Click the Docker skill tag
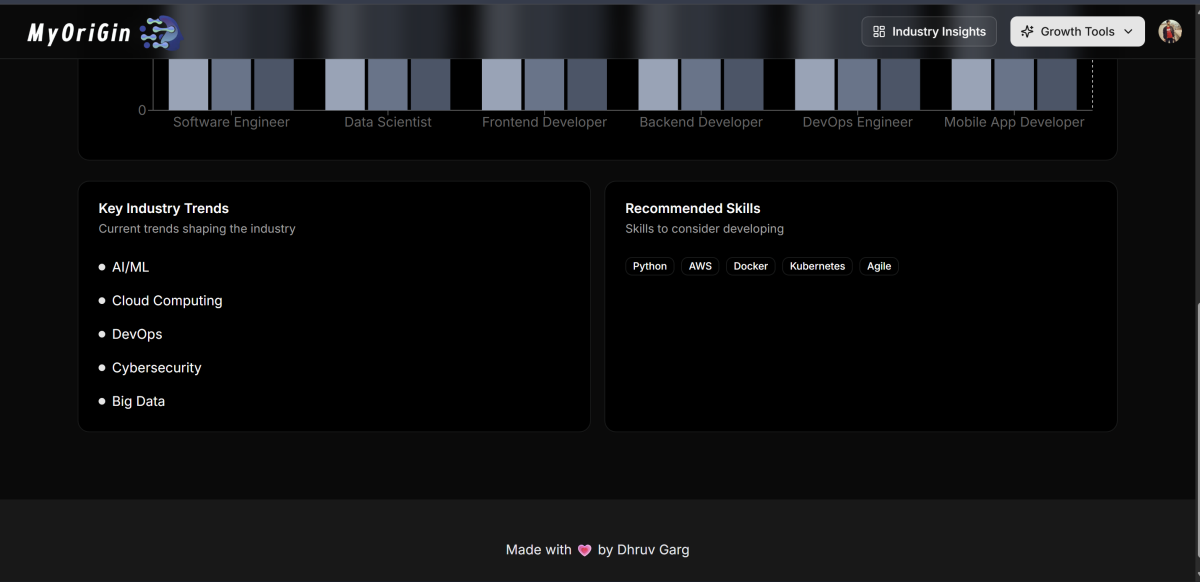Screen dimensions: 1200x582 coord(750,266)
